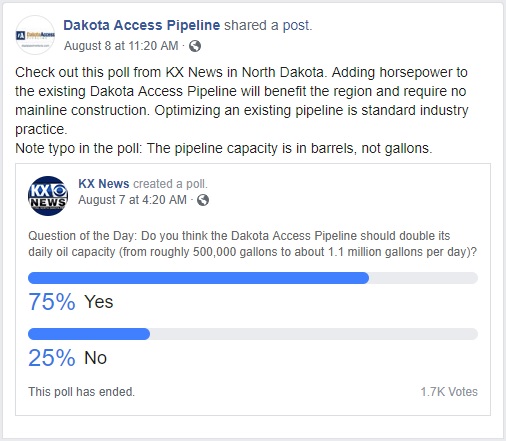
Task: Click the Question of the Day poll text
Action: (x=253, y=244)
